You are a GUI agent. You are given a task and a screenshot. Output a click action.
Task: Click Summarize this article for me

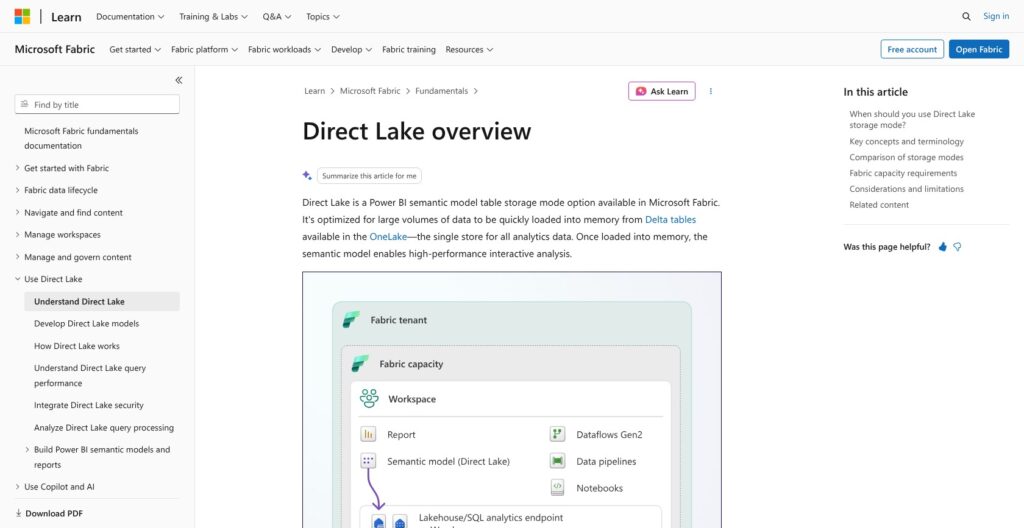(369, 176)
